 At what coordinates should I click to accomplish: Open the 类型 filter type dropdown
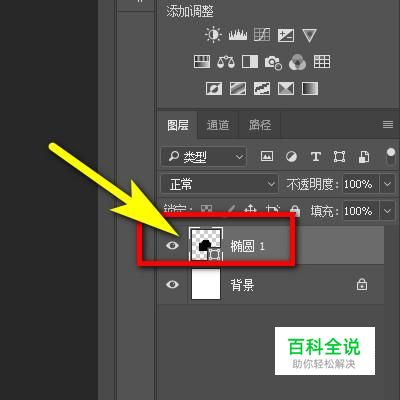click(204, 156)
